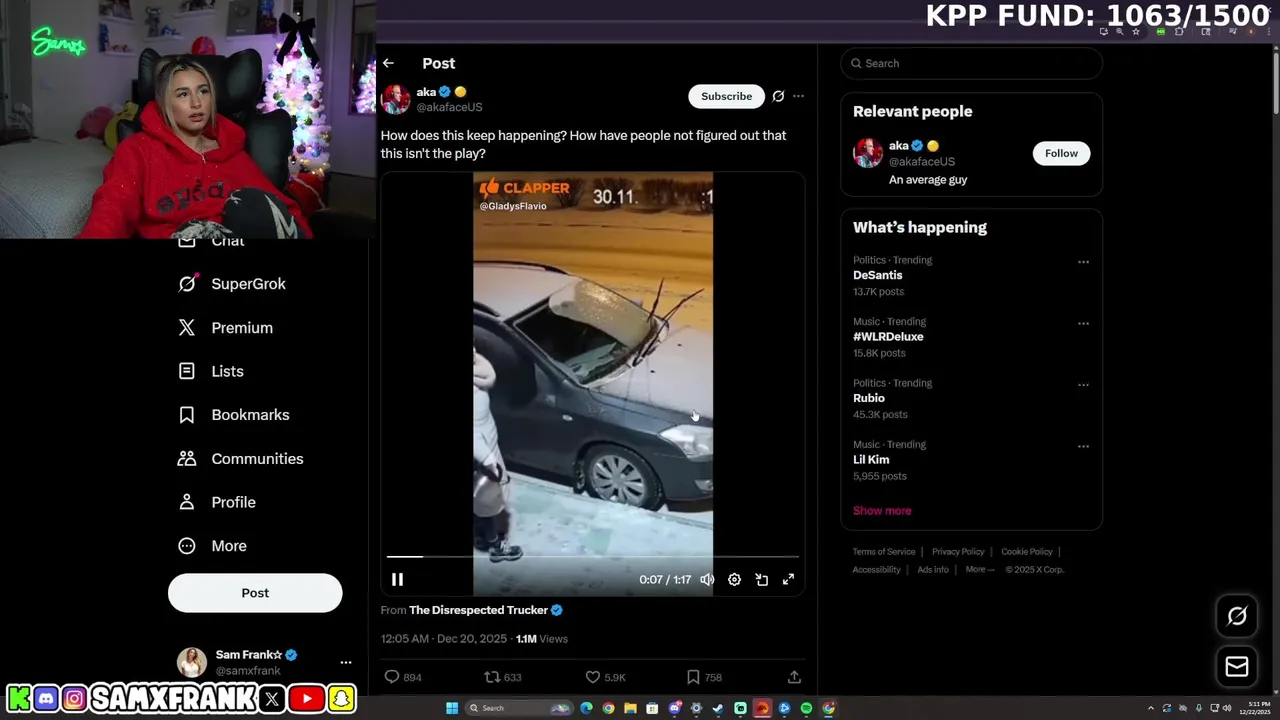Expand the footer More menu
Viewport: 1280px width, 720px height.
979,570
